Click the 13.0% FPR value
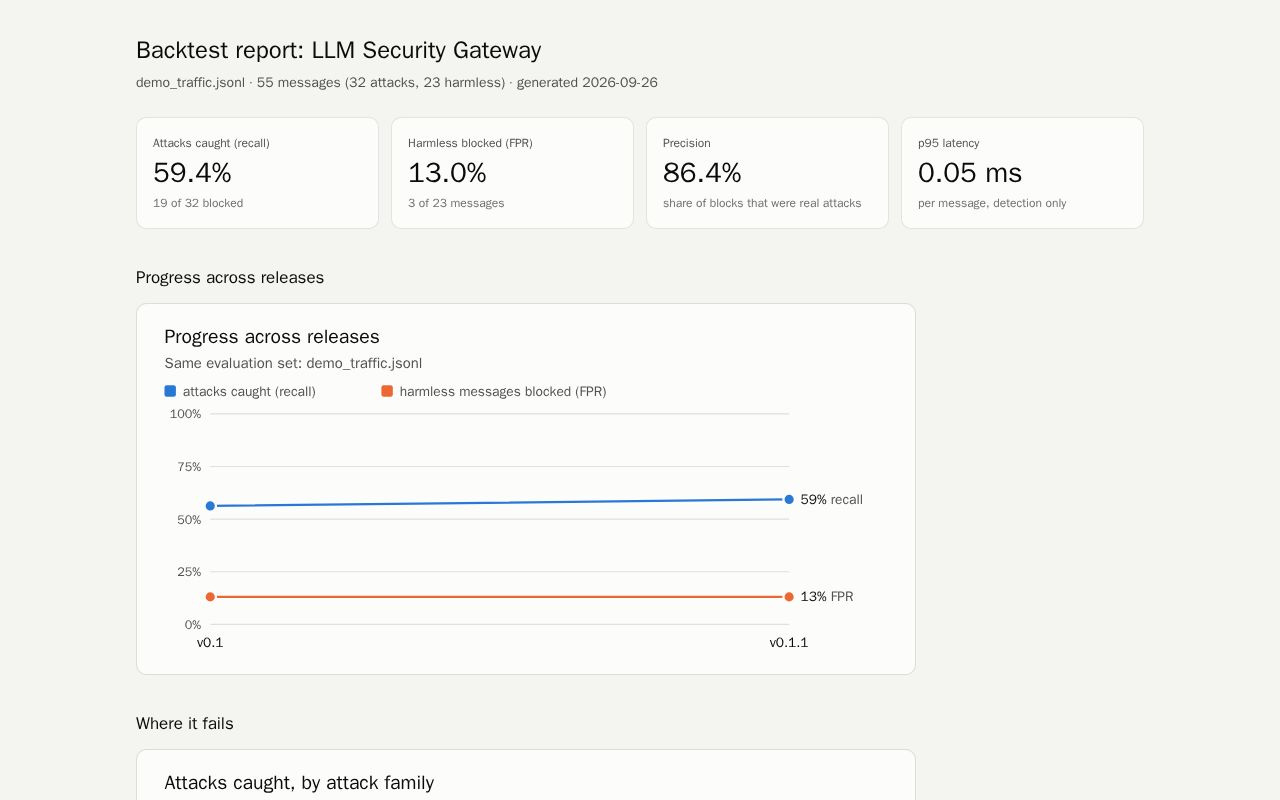The image size is (1280, 800). pyautogui.click(x=447, y=173)
